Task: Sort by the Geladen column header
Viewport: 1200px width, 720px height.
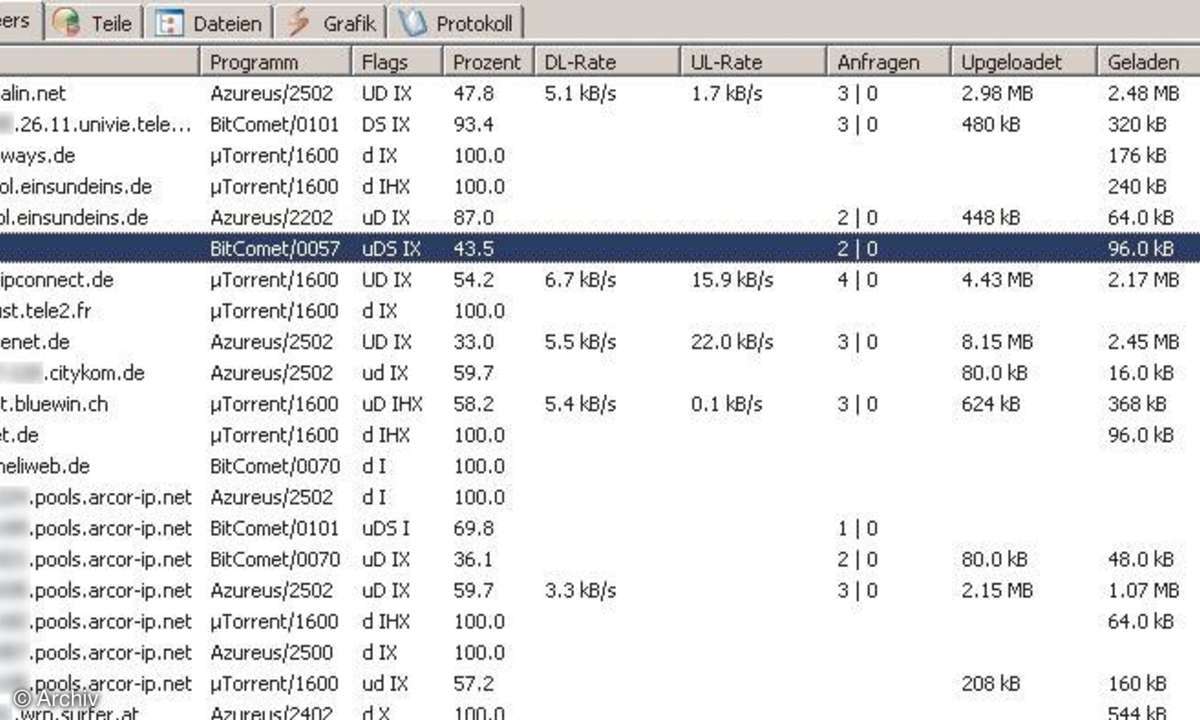Action: coord(1148,62)
